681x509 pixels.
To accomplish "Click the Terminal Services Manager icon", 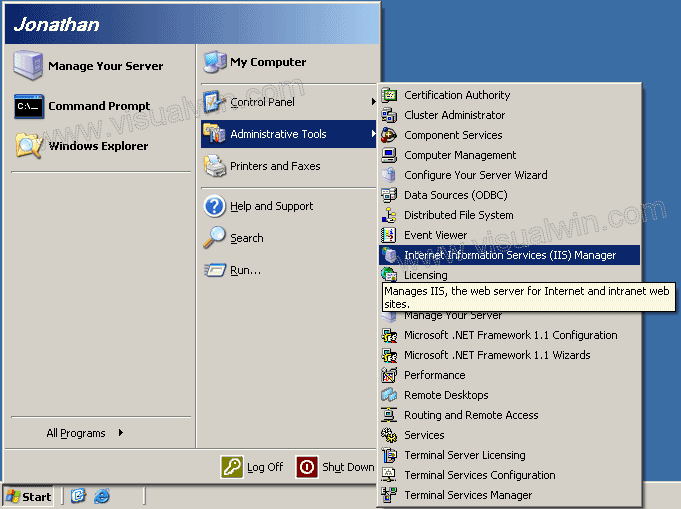I will (x=389, y=495).
